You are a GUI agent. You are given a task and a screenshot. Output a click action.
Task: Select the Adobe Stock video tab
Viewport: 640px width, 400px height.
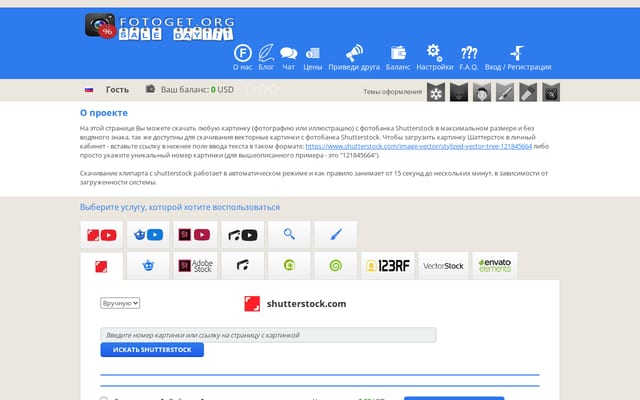tap(195, 235)
